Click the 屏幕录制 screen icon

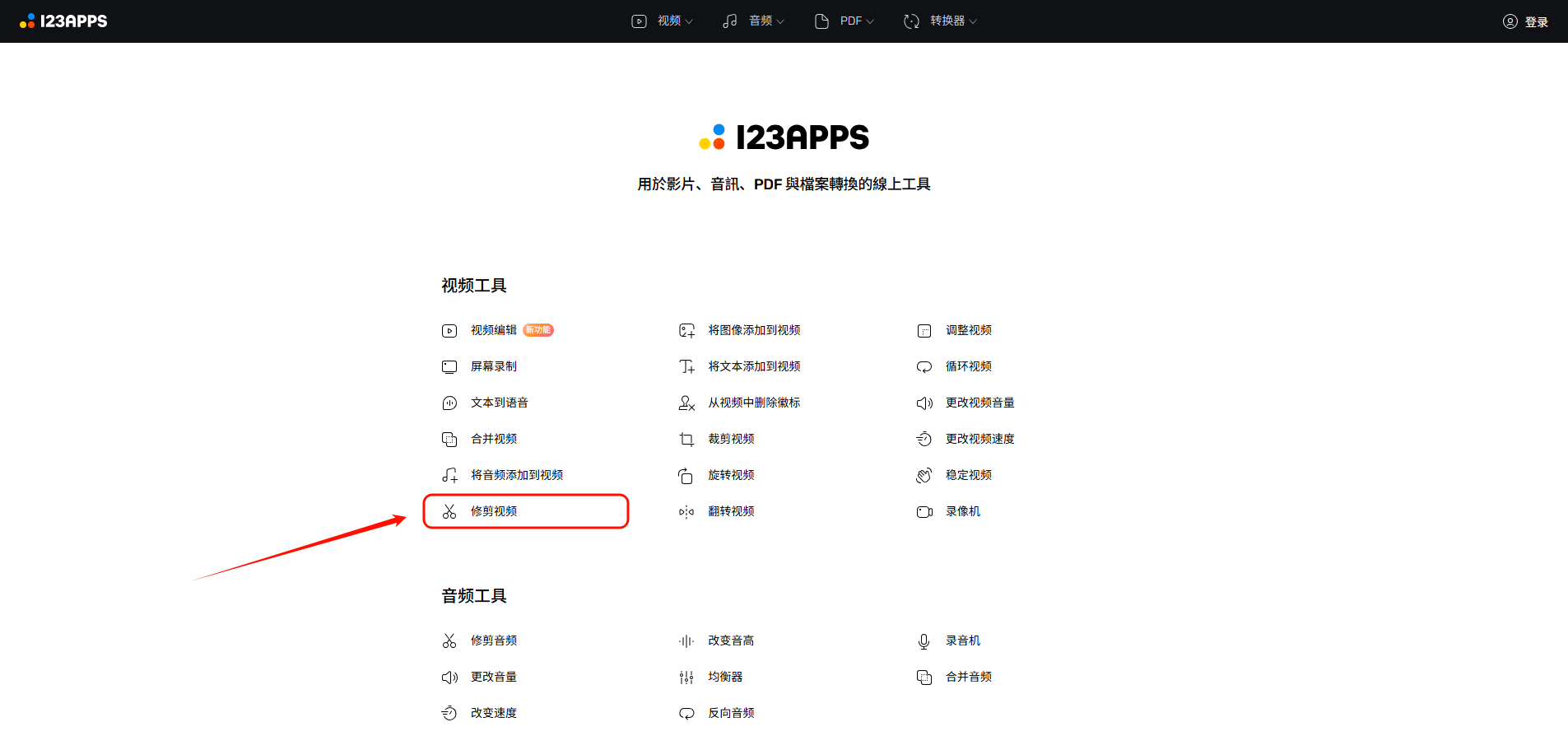click(x=449, y=367)
